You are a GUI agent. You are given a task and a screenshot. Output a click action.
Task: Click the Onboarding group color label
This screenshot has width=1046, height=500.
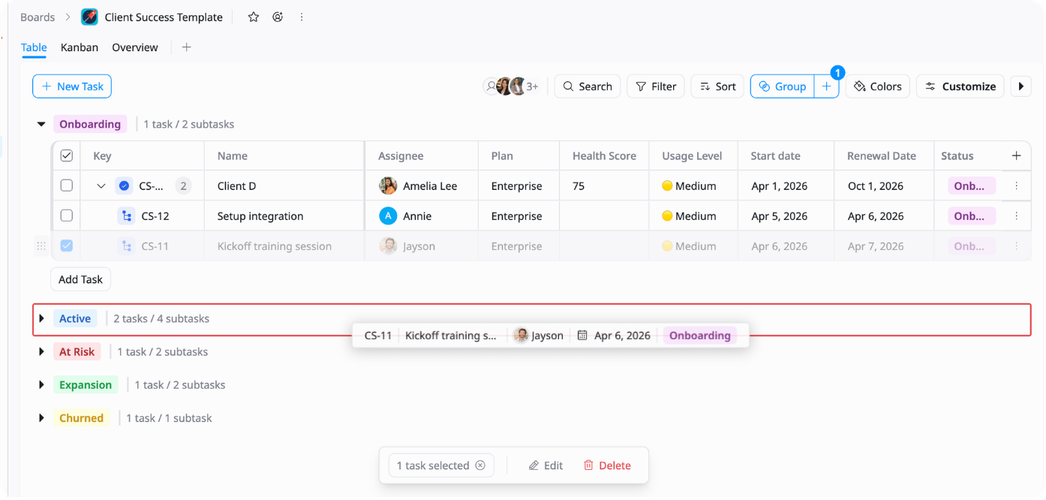[90, 124]
